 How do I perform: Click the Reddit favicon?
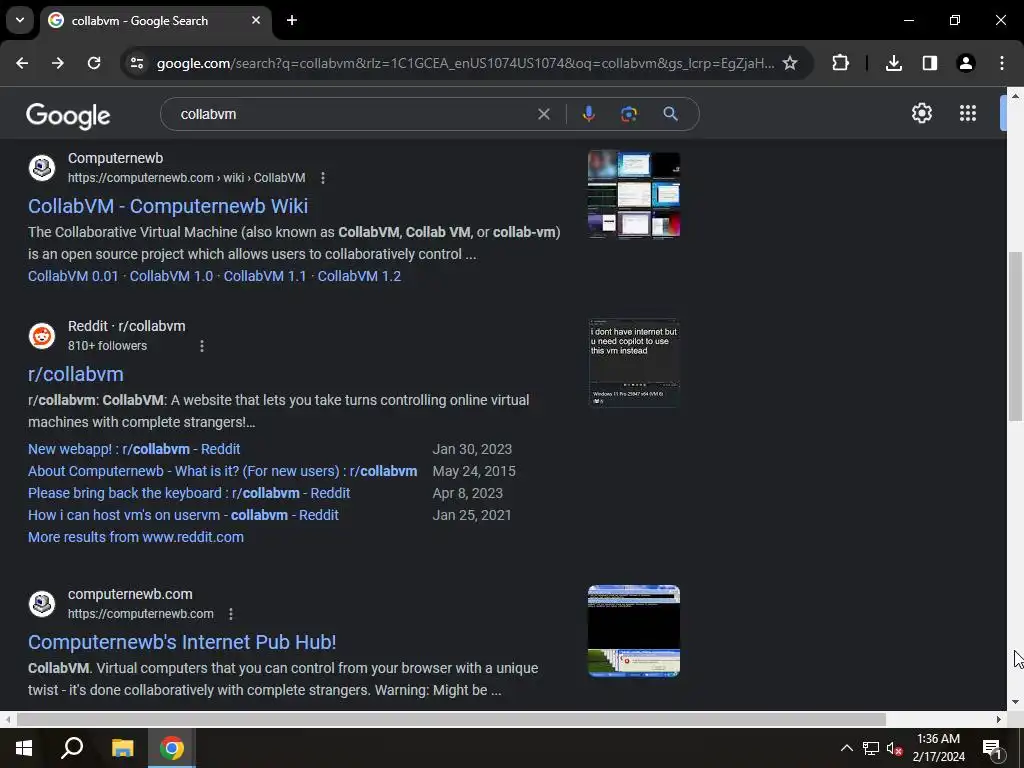click(x=42, y=336)
